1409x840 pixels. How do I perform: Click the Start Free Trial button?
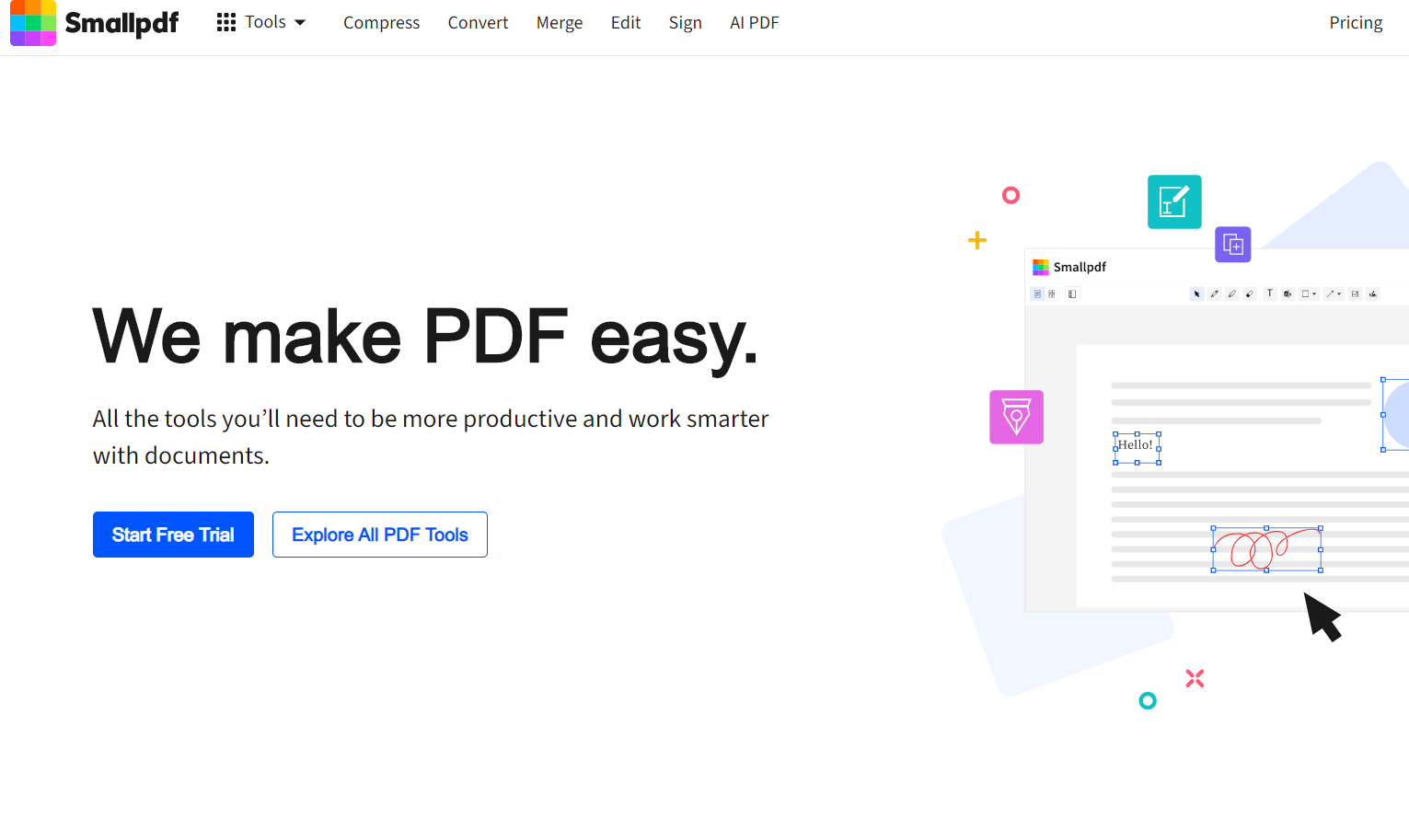[173, 535]
